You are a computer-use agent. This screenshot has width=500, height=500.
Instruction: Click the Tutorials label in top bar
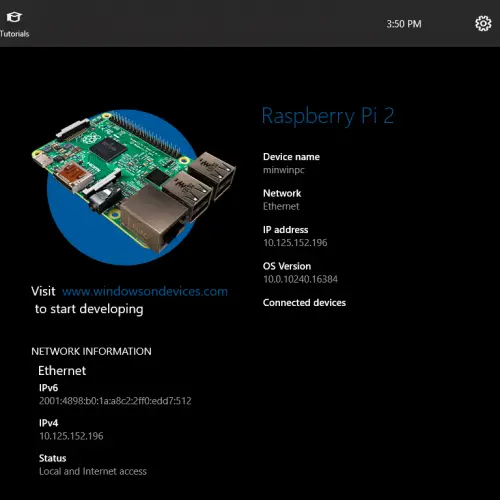[x=14, y=34]
